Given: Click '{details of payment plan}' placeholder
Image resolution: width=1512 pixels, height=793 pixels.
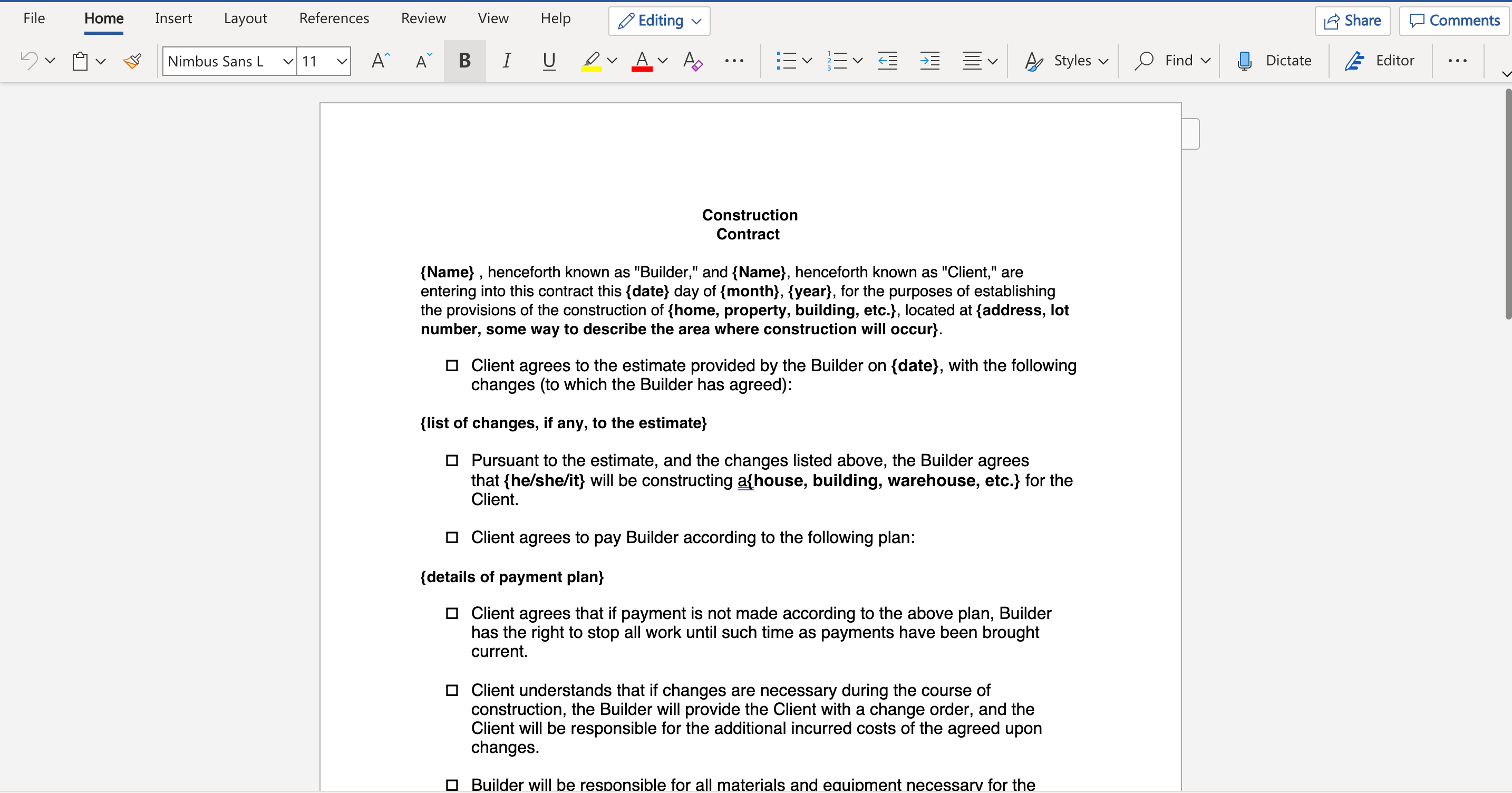Looking at the screenshot, I should pyautogui.click(x=512, y=577).
